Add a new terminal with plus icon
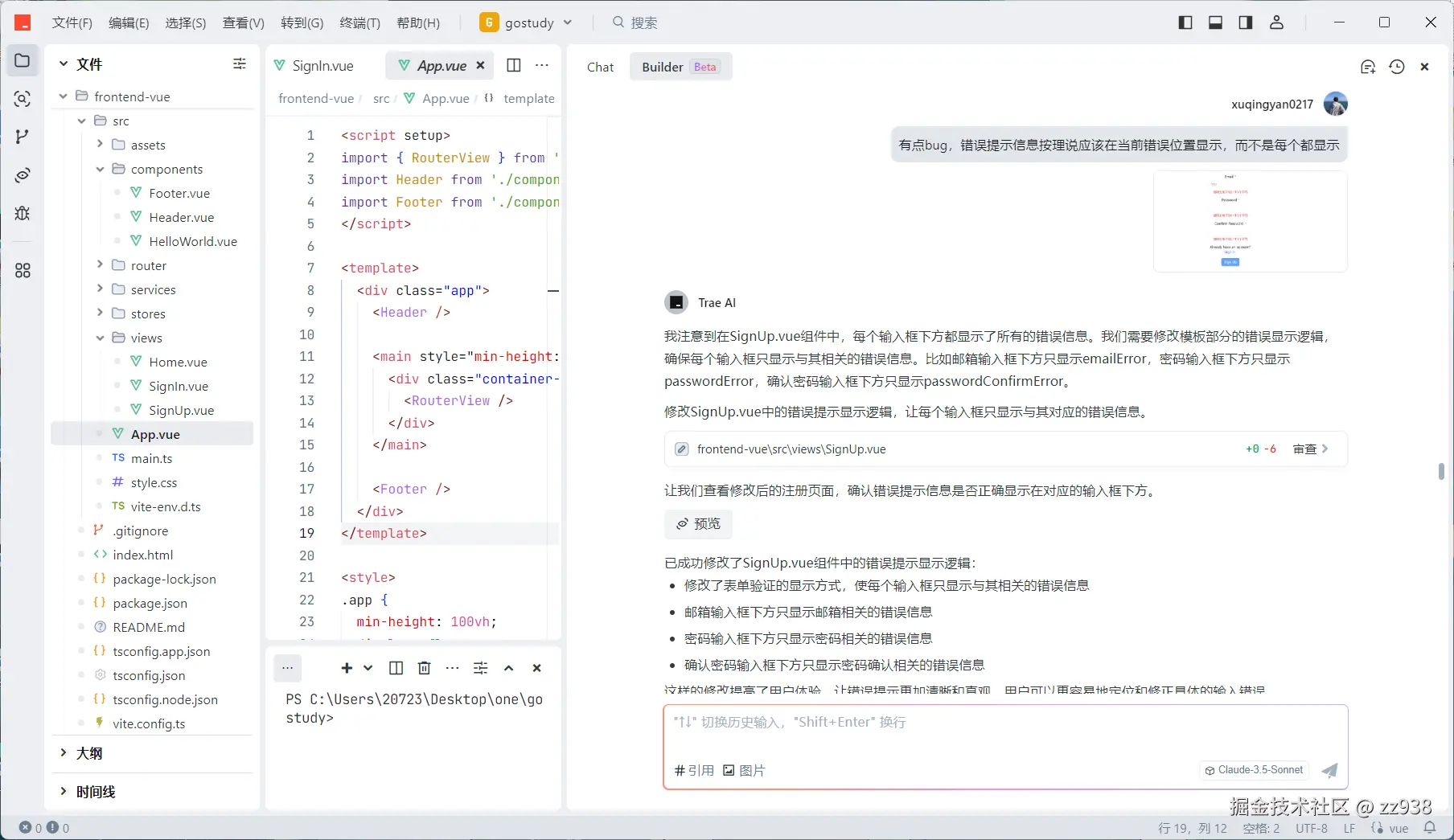This screenshot has height=840, width=1454. [x=347, y=668]
